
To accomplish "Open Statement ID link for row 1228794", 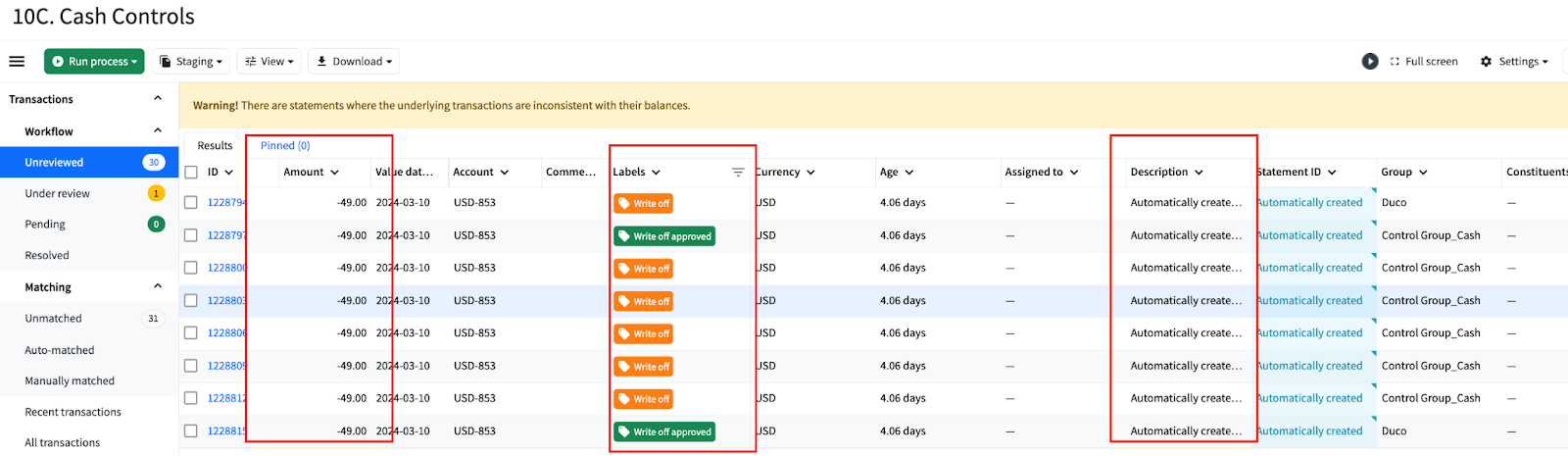I will (x=1310, y=203).
